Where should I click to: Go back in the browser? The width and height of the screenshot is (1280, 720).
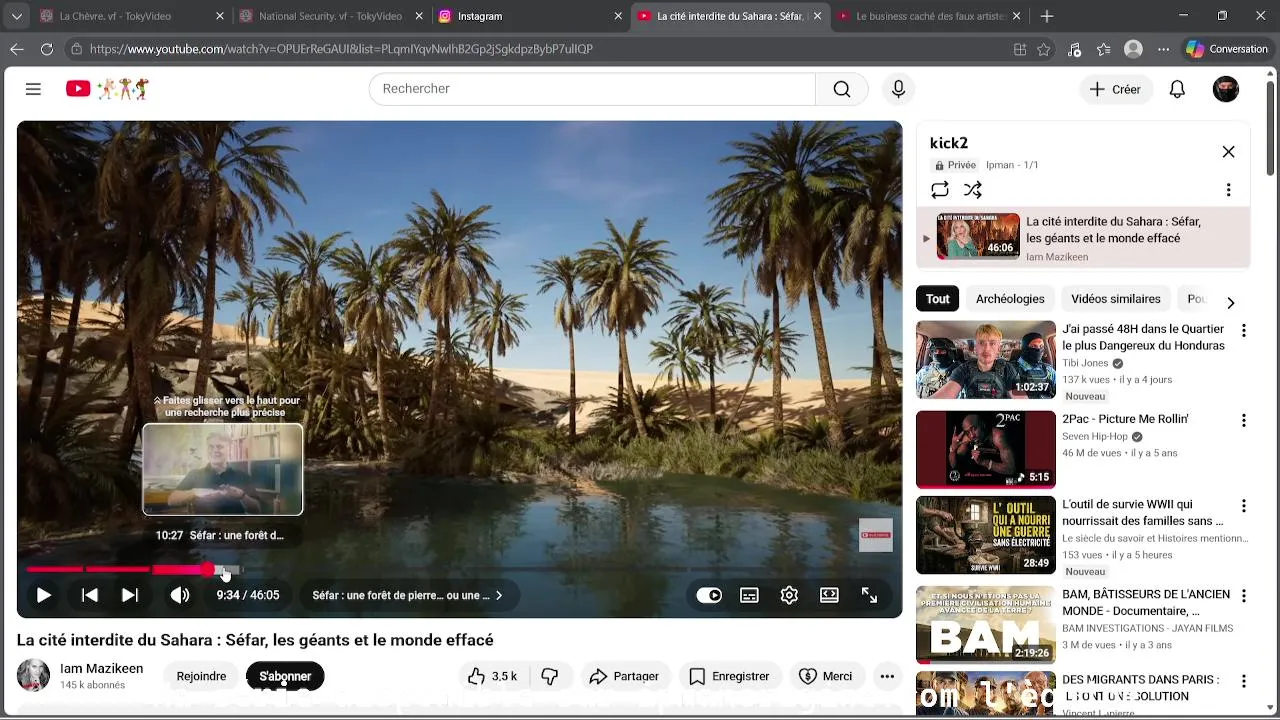17,49
